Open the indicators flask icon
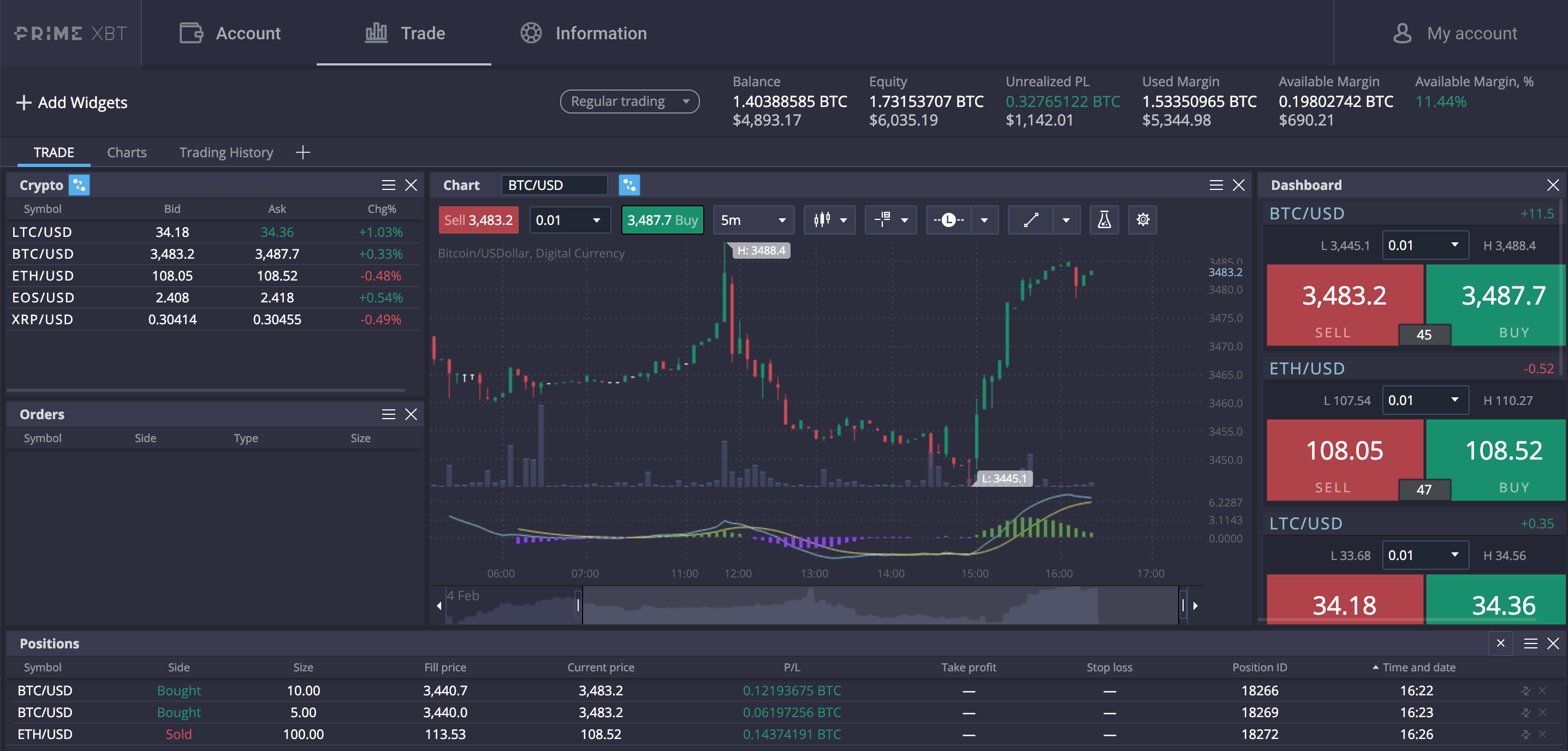 click(x=1103, y=220)
